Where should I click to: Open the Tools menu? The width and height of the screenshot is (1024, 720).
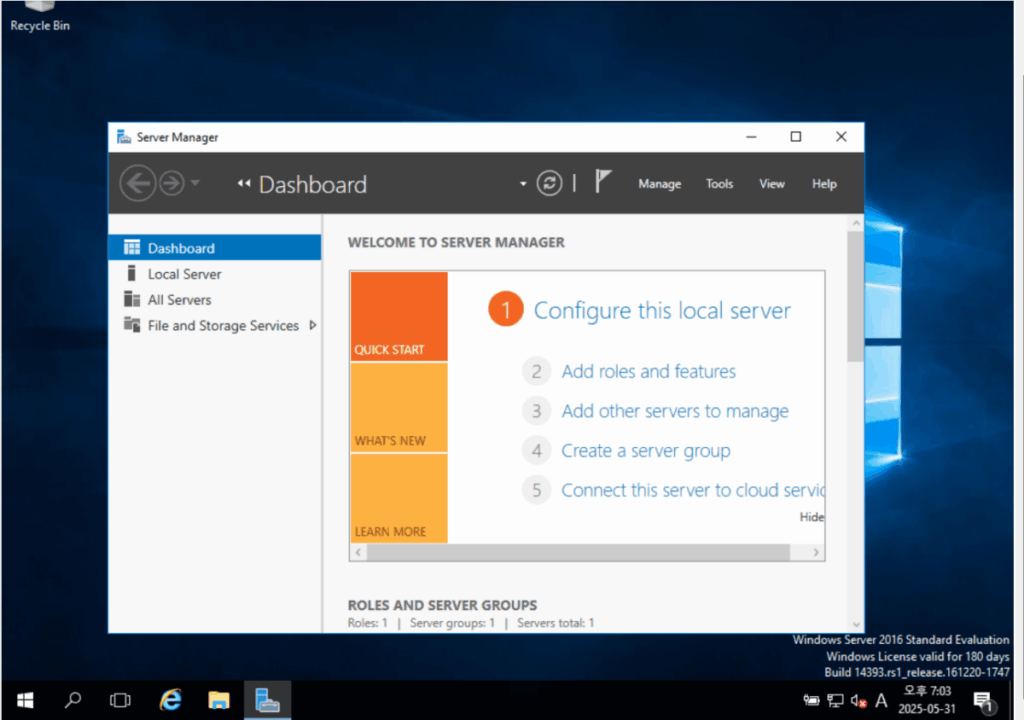pyautogui.click(x=719, y=184)
